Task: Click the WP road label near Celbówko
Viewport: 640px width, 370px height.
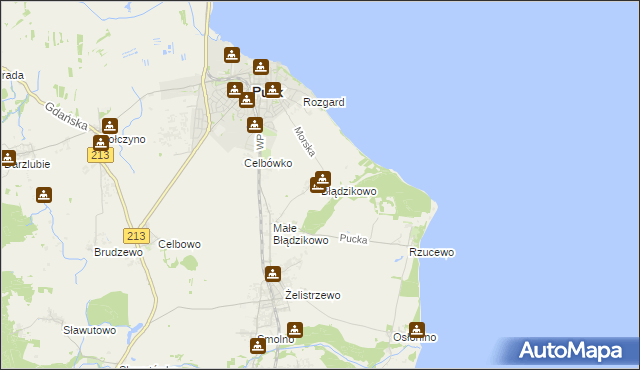Action: 260,142
